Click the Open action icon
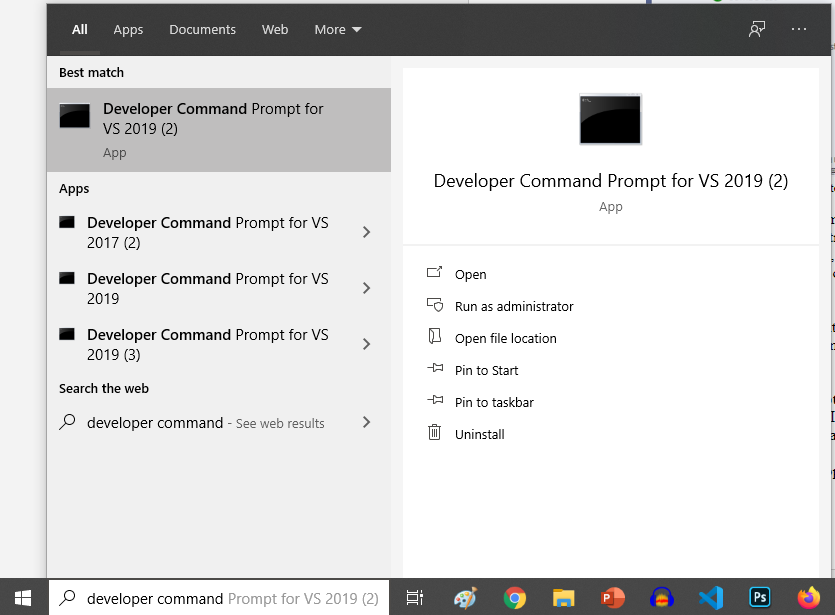 (435, 273)
